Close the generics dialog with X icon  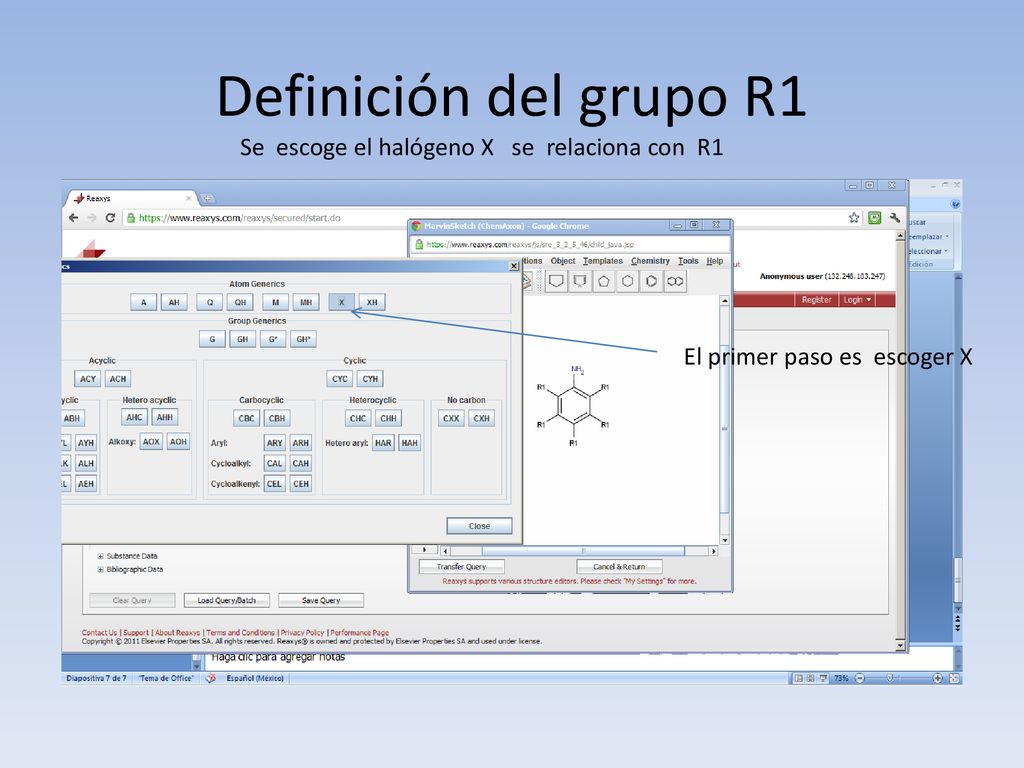(x=514, y=266)
